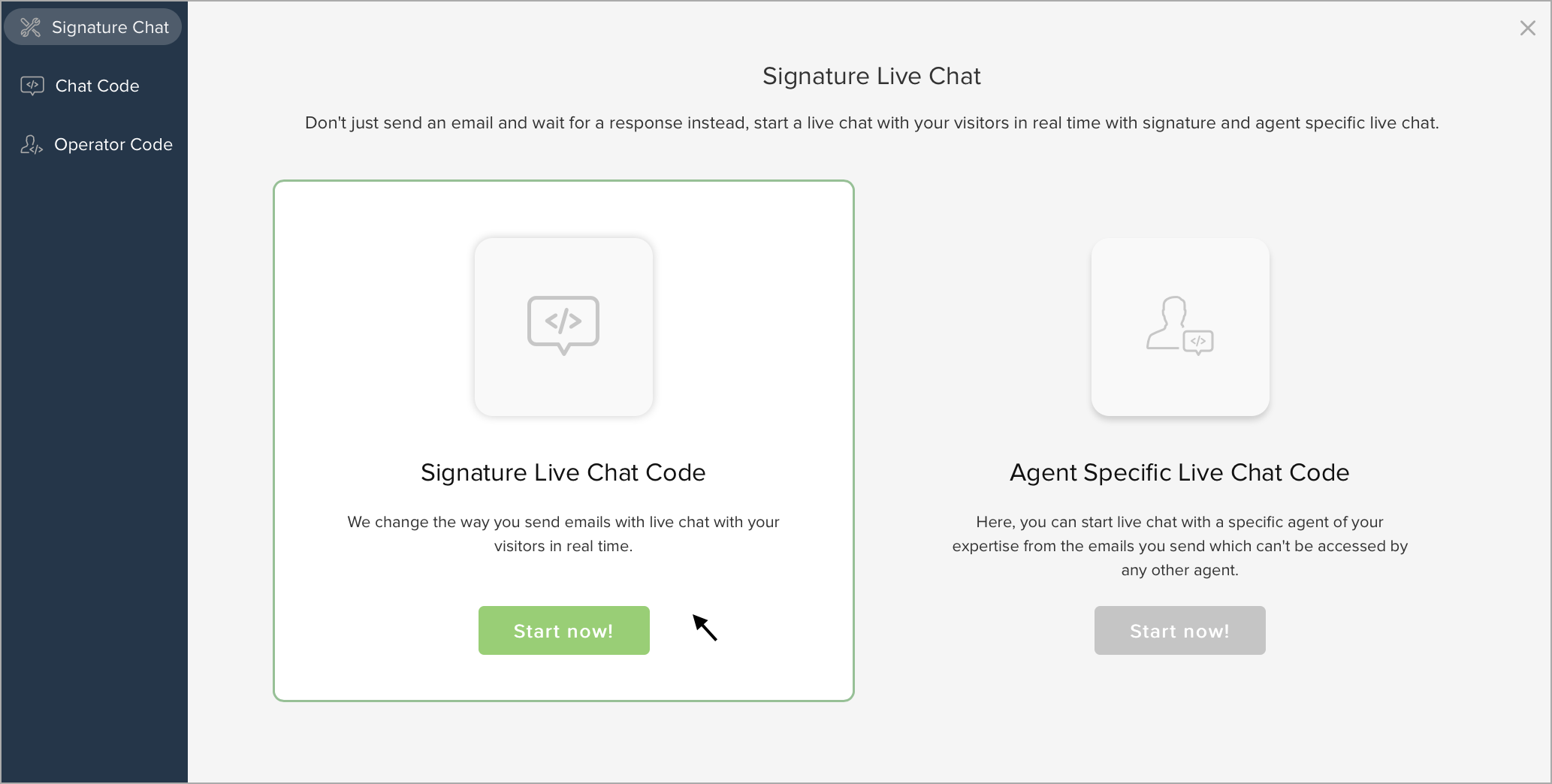Viewport: 1552px width, 784px height.
Task: Click the Signature Live Chat Code title
Action: pyautogui.click(x=563, y=472)
